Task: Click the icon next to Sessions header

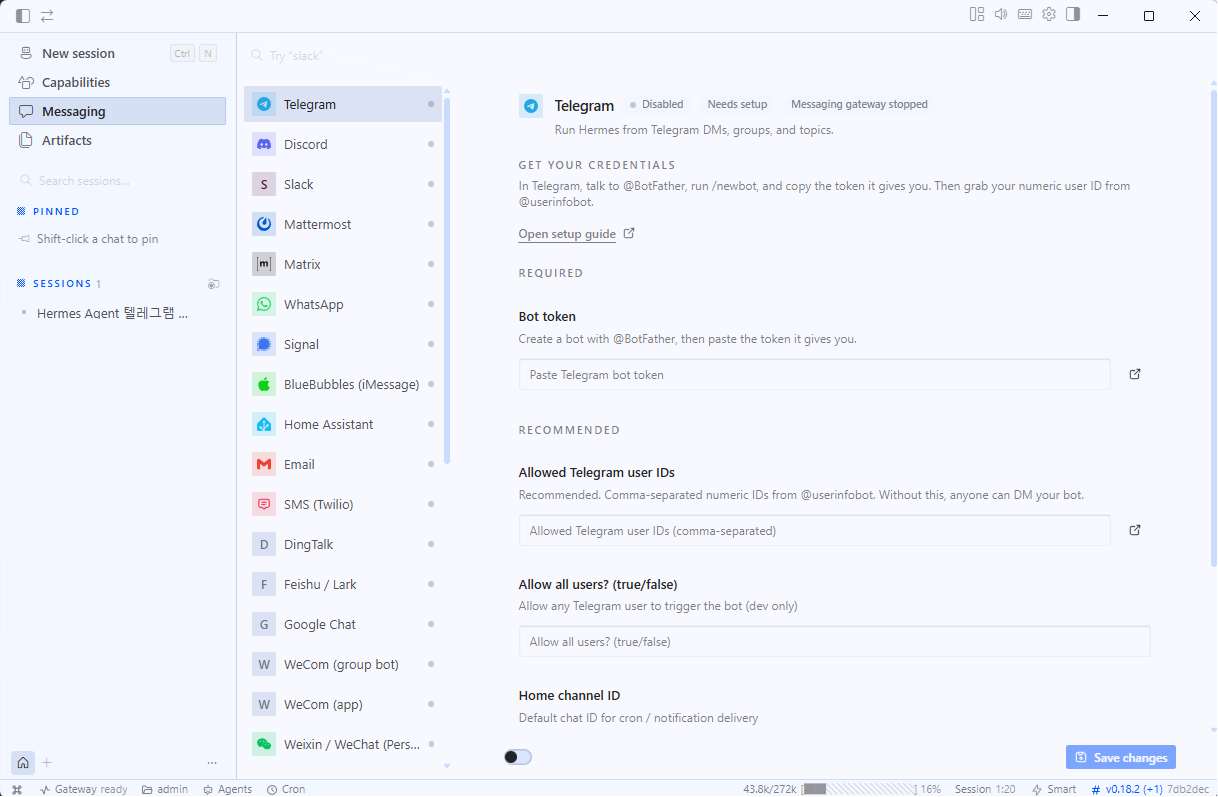Action: (x=213, y=284)
